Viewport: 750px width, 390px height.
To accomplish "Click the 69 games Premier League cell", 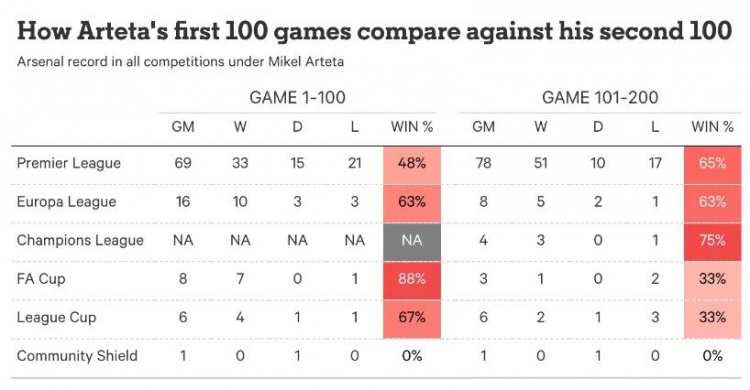I will click(x=183, y=164).
